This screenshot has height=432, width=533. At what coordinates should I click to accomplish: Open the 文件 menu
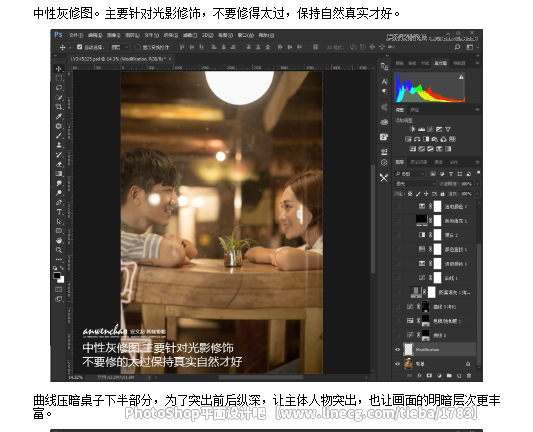point(75,35)
